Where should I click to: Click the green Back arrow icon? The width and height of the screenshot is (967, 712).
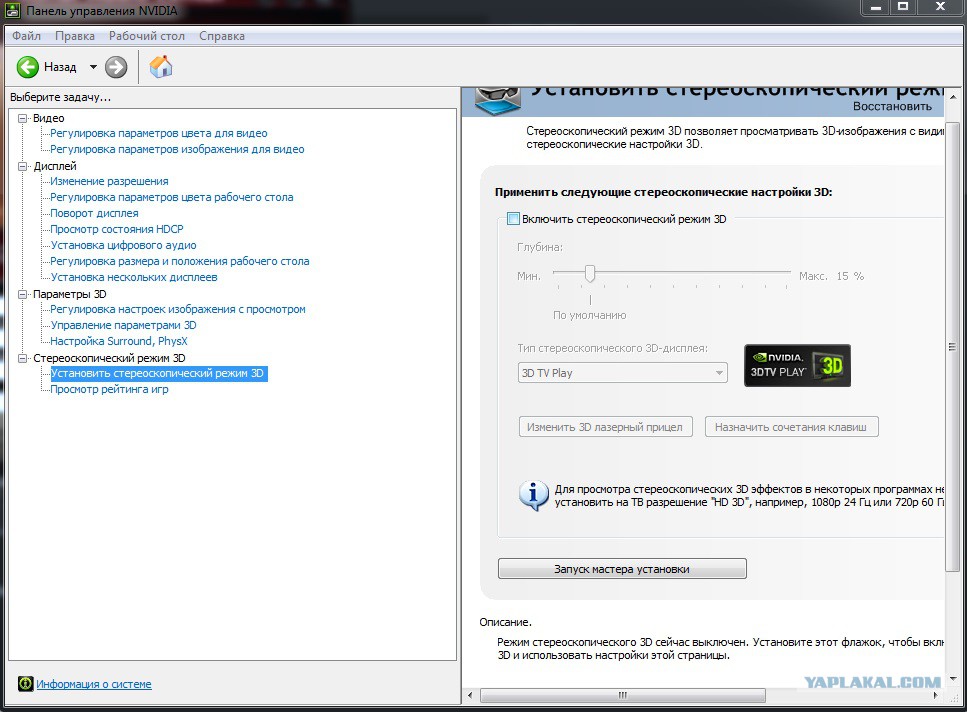pyautogui.click(x=27, y=67)
